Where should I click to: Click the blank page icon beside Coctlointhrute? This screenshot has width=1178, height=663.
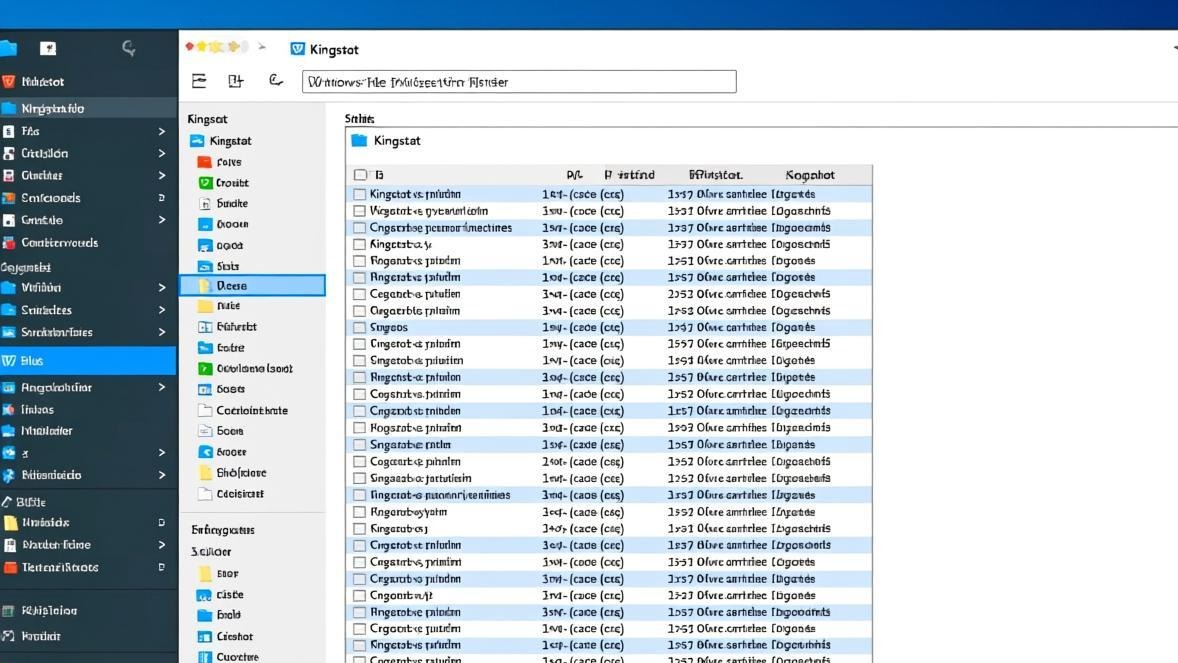coord(205,410)
